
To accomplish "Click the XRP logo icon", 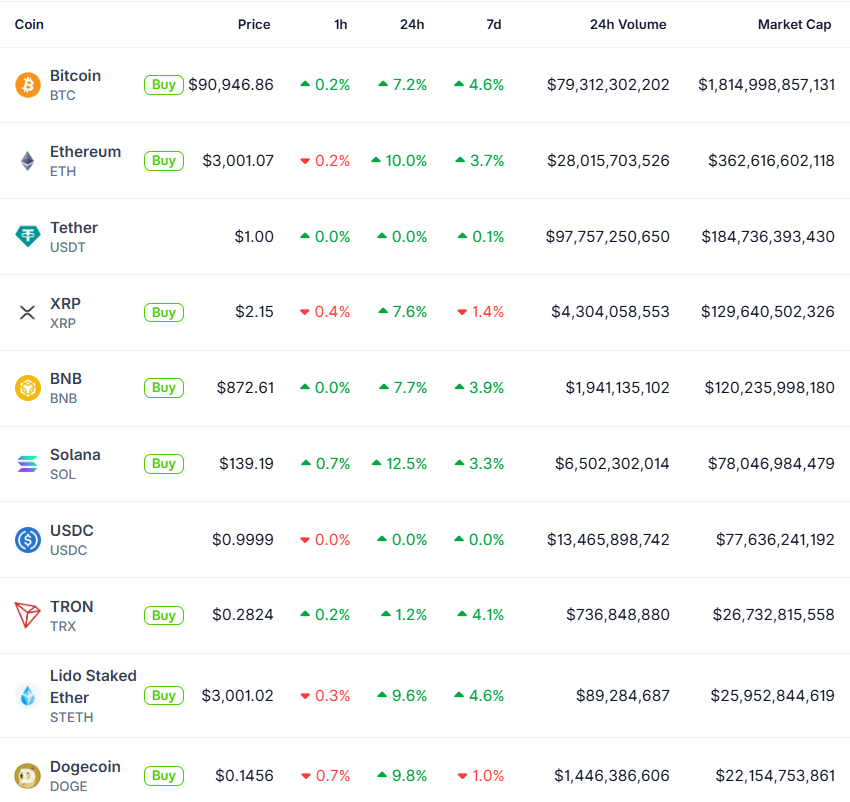I will pyautogui.click(x=27, y=313).
